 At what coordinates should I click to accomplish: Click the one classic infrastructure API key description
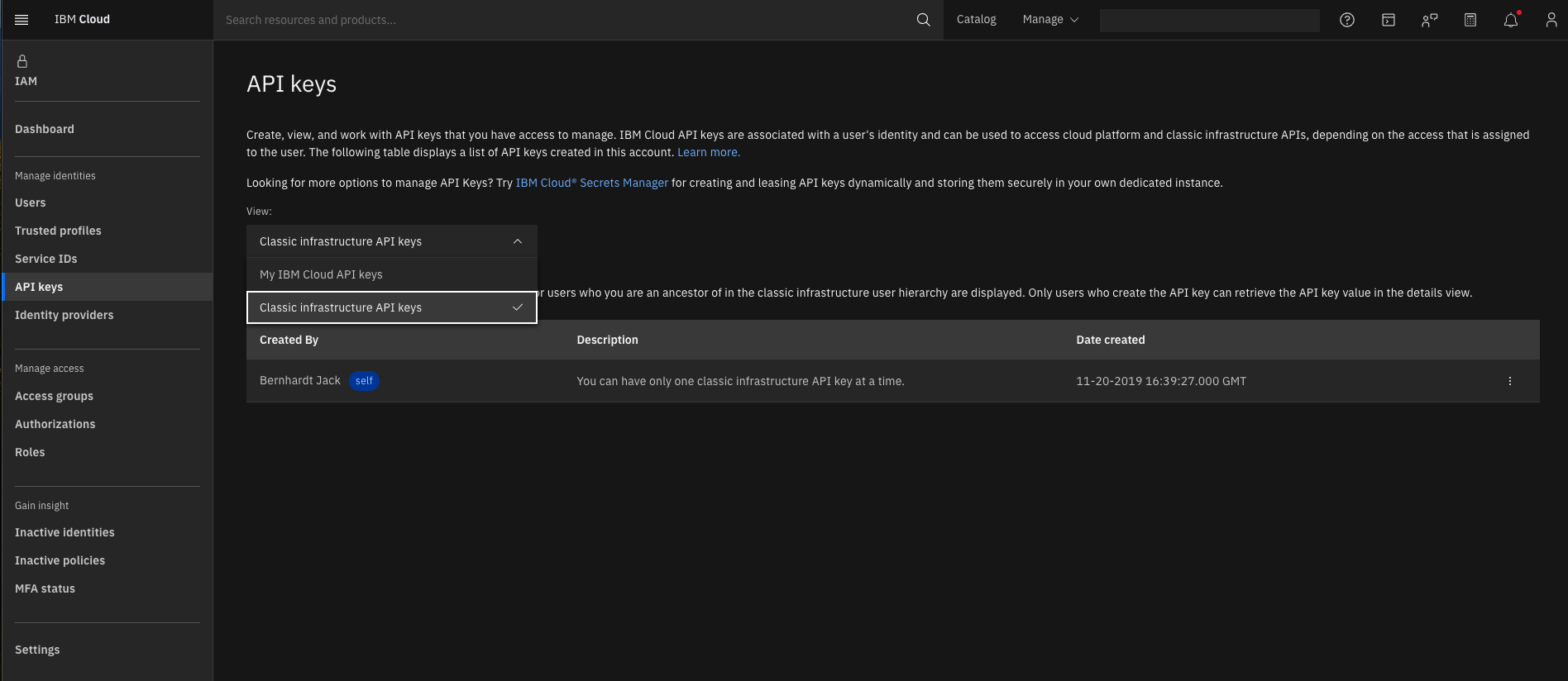click(740, 381)
